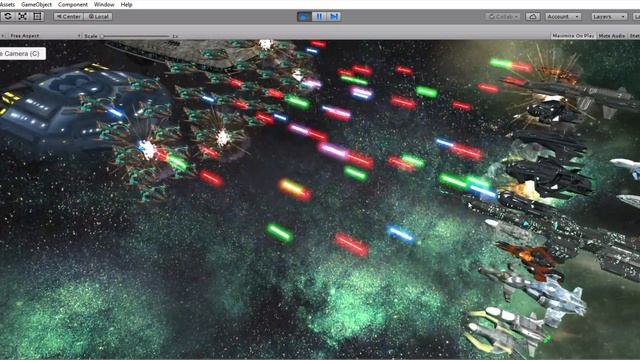This screenshot has height=360, width=640.
Task: Advance one frame with the Step button
Action: (334, 17)
